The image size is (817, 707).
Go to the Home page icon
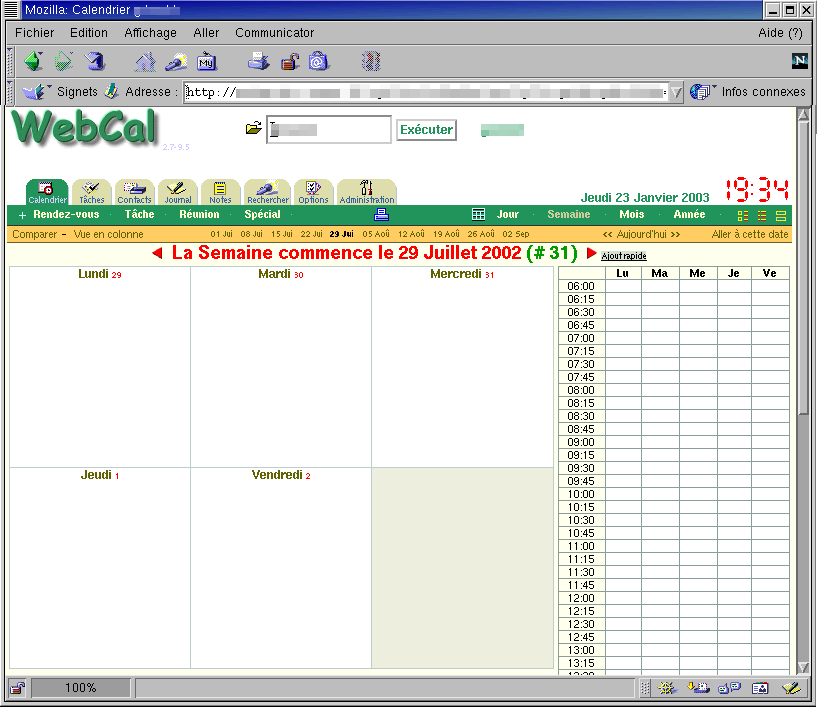point(145,62)
